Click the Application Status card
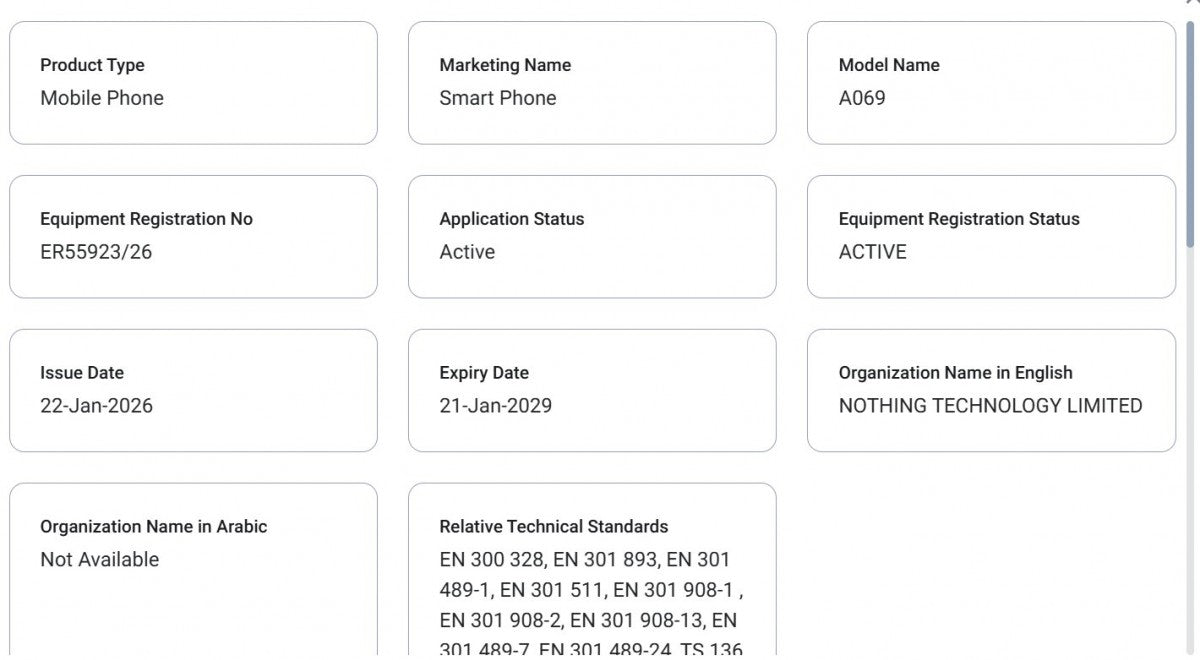Screen dimensions: 1200x660 click(592, 237)
